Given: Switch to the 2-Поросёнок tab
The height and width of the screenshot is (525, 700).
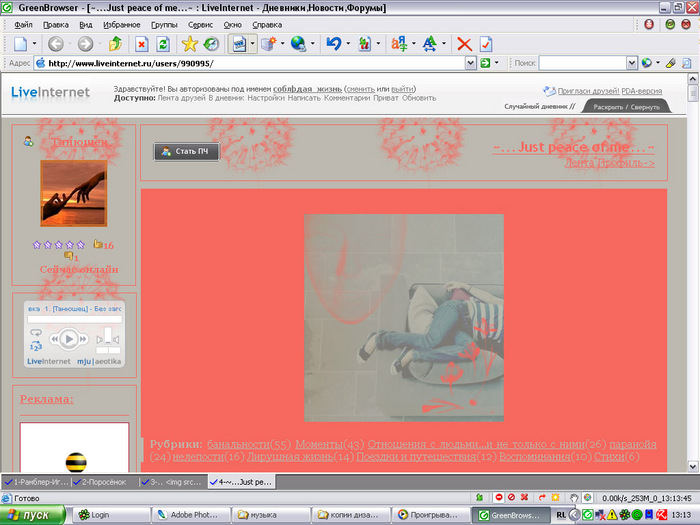Looking at the screenshot, I should (x=104, y=482).
